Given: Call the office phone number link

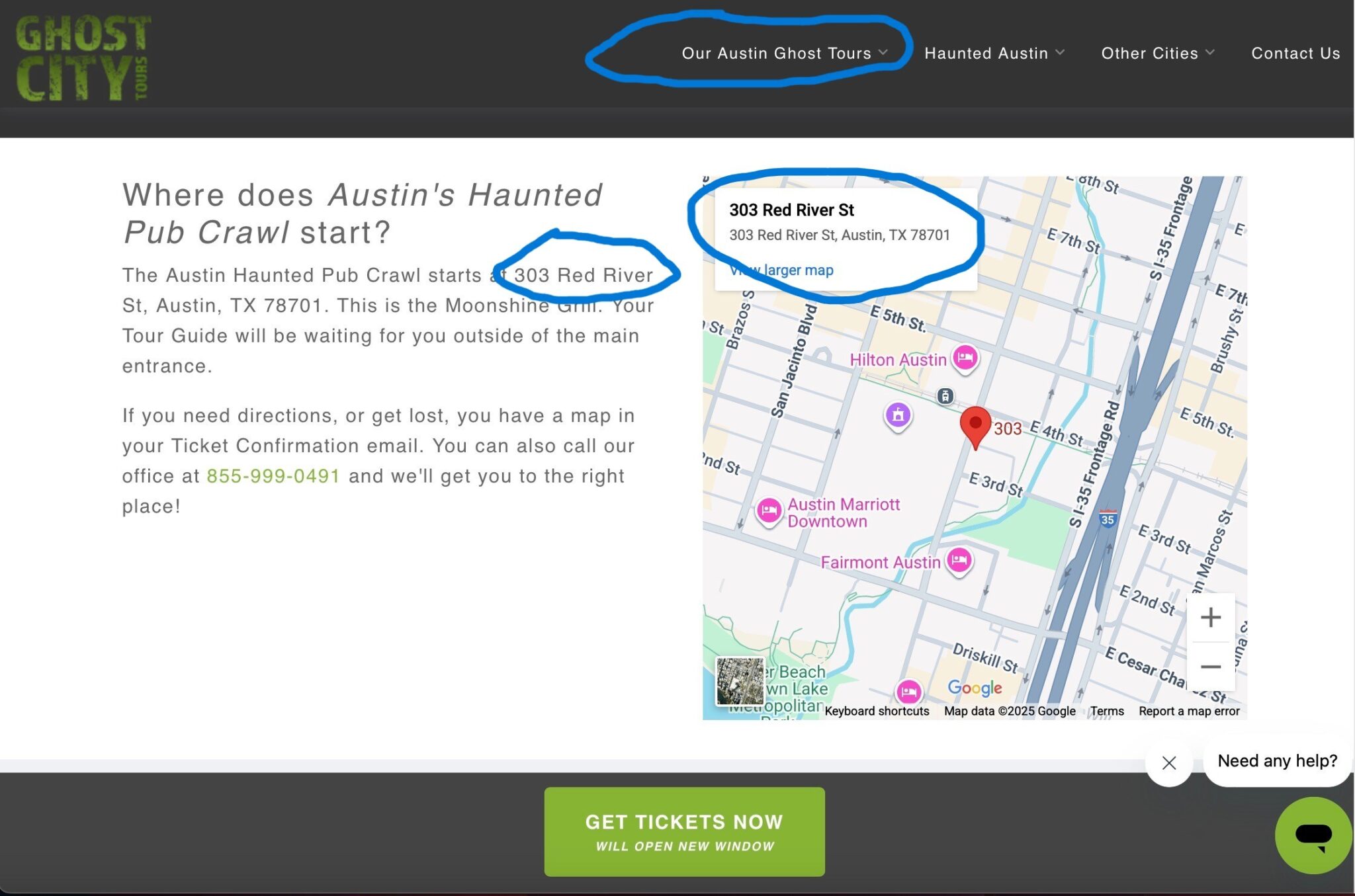Looking at the screenshot, I should pyautogui.click(x=273, y=475).
